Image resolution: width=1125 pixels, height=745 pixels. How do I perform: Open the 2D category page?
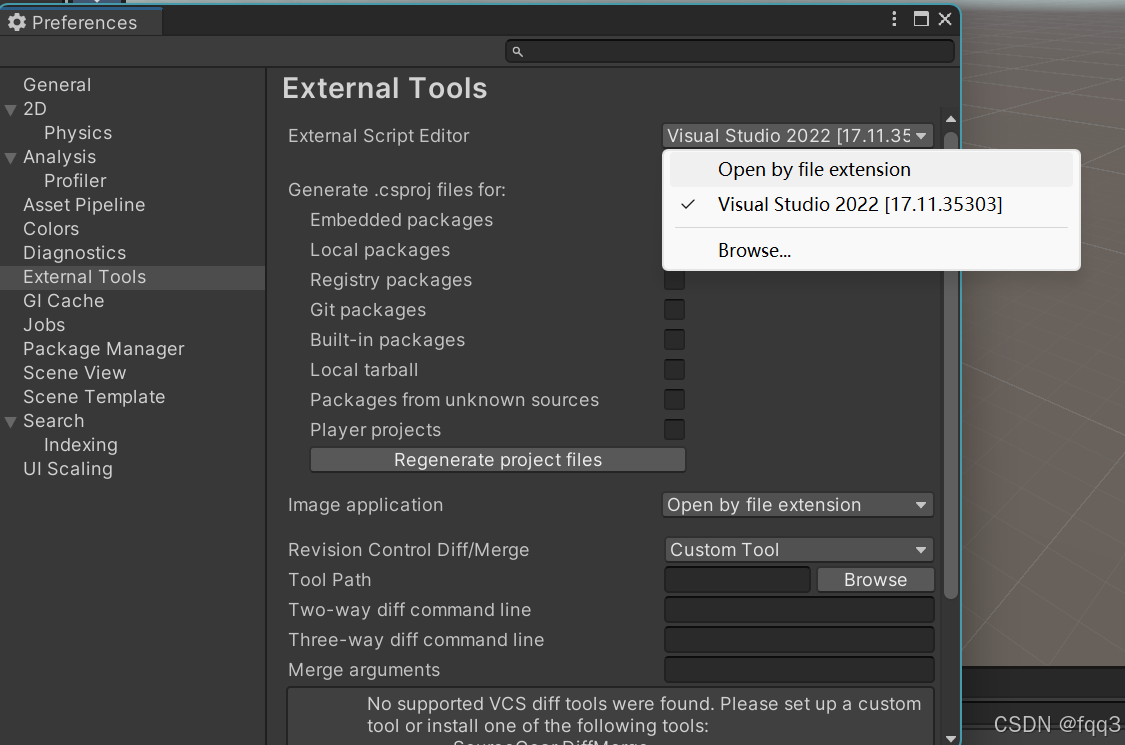point(35,109)
